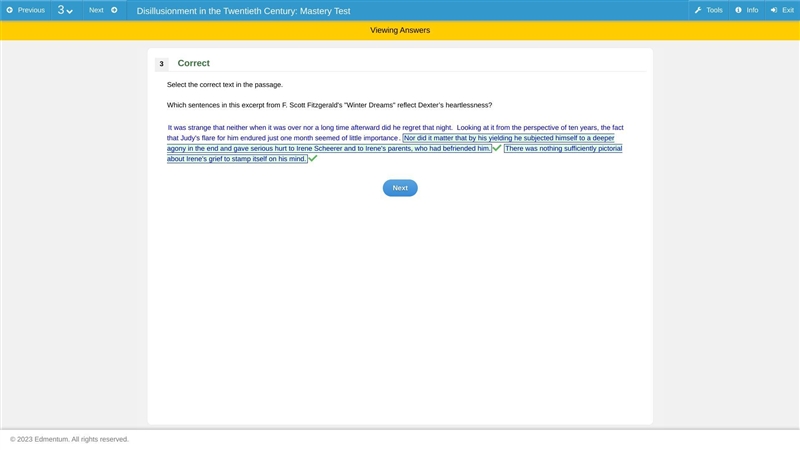The width and height of the screenshot is (800, 450).
Task: Select sentence 'Looking at it from the perspective'
Action: (395, 133)
